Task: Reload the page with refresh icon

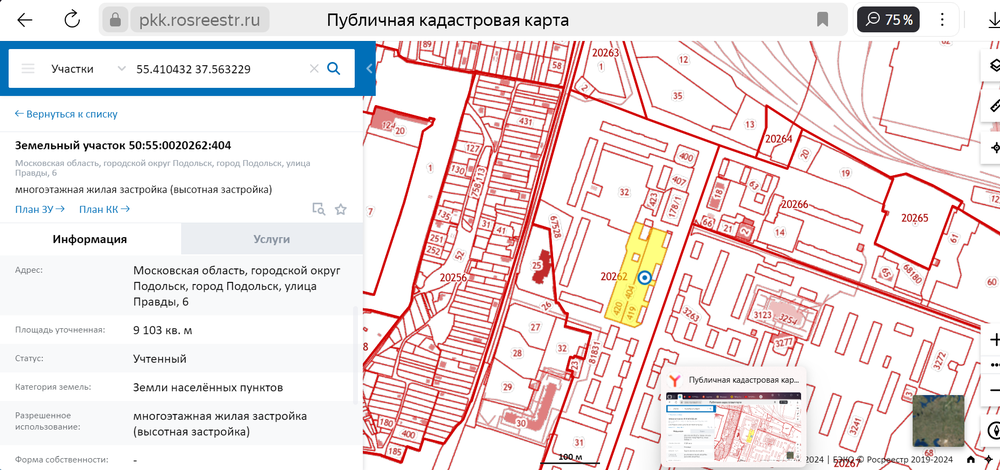Action: pyautogui.click(x=72, y=20)
